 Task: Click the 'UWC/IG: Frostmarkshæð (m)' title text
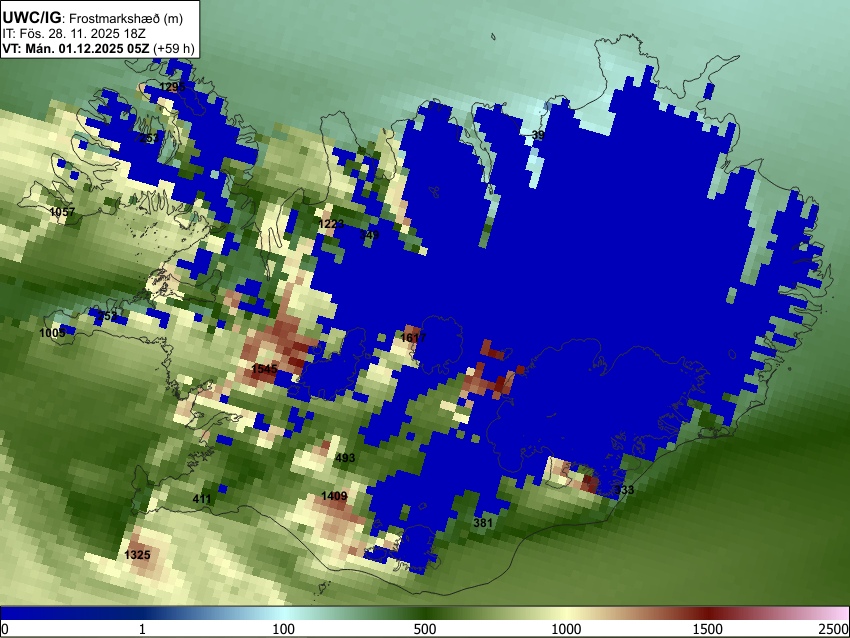[92, 18]
